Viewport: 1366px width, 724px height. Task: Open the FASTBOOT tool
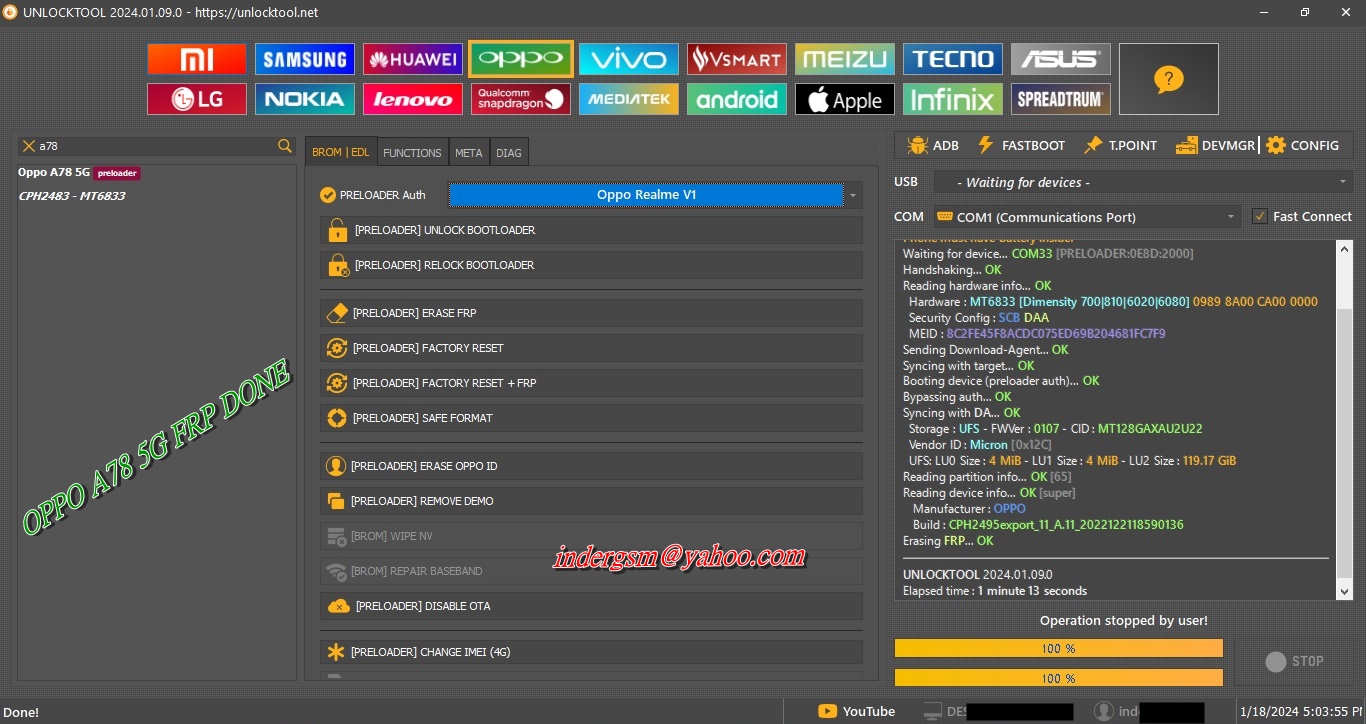1021,145
